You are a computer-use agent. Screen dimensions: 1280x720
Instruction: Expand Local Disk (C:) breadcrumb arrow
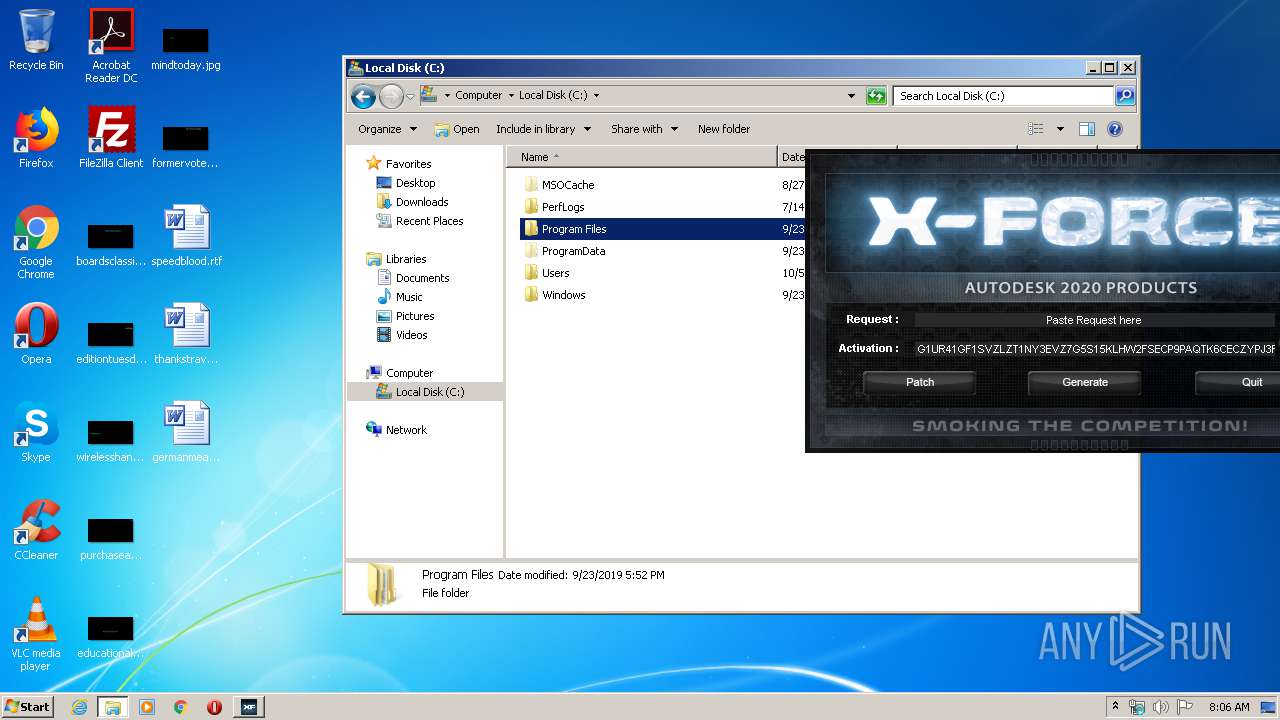point(597,96)
